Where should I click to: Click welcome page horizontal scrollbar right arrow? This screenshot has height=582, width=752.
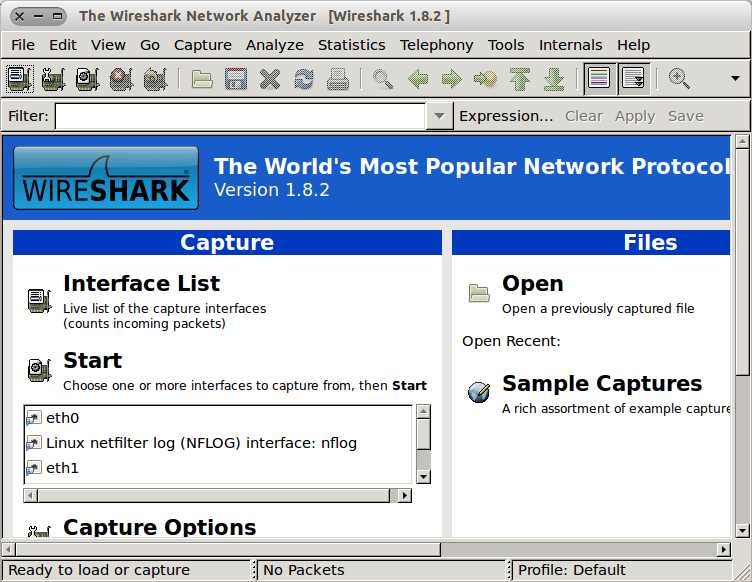click(723, 549)
